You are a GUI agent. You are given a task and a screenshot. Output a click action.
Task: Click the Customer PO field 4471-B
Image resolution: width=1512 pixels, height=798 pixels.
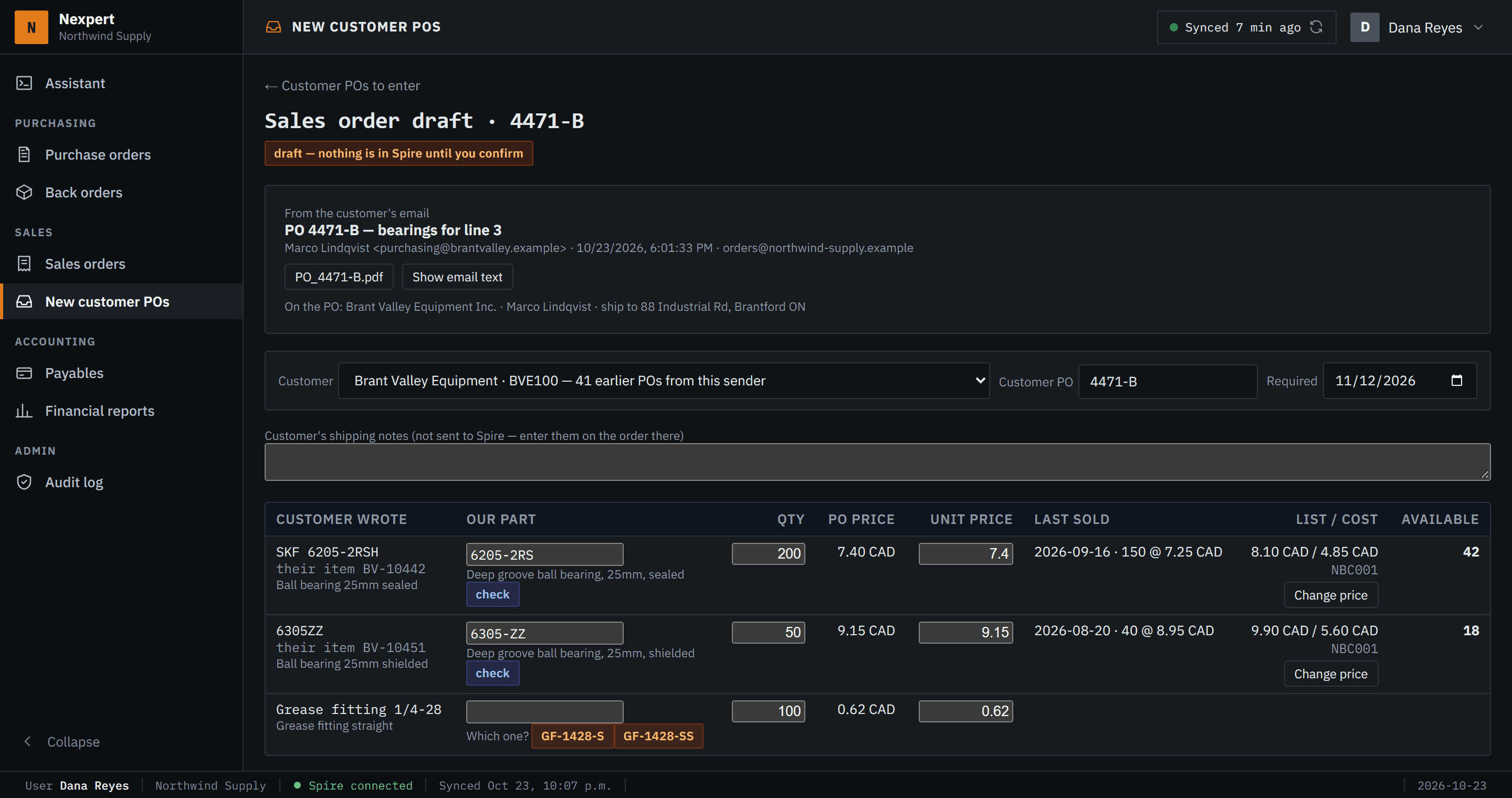tap(1168, 381)
